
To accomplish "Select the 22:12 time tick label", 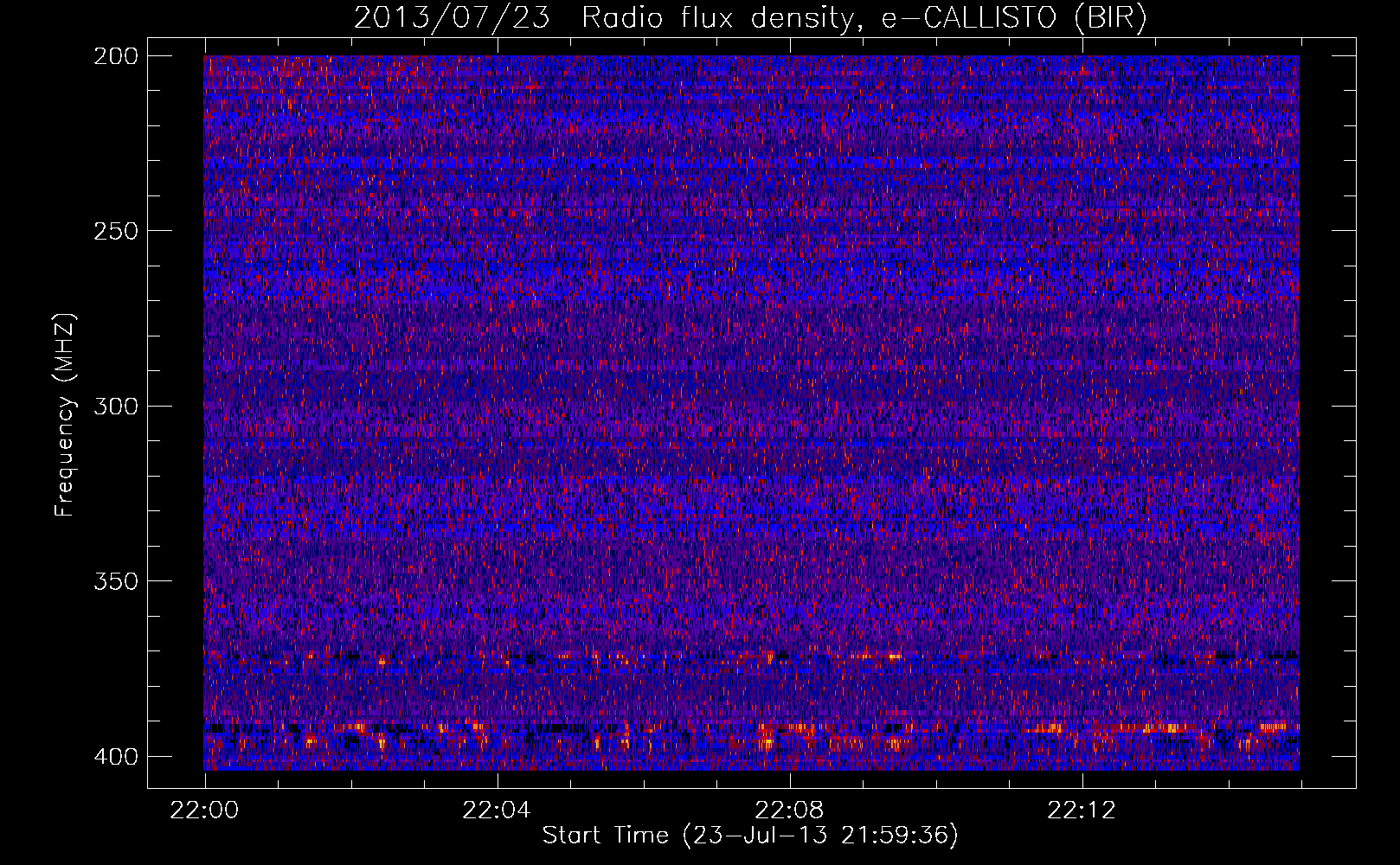I will tap(1082, 811).
